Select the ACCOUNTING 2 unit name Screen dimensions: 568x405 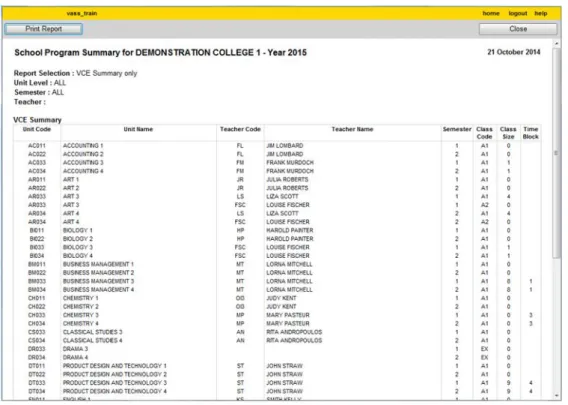click(83, 154)
